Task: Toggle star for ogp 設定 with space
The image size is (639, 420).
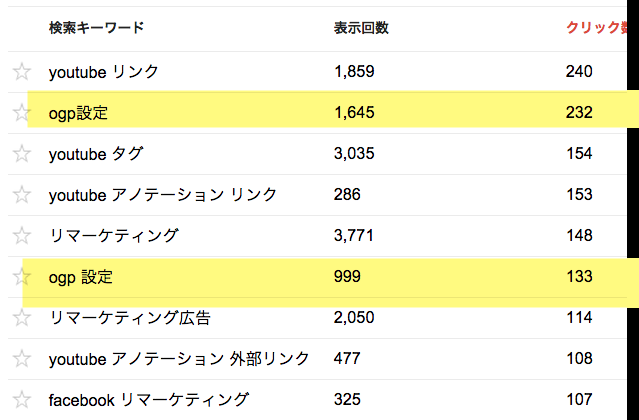Action: pos(22,277)
